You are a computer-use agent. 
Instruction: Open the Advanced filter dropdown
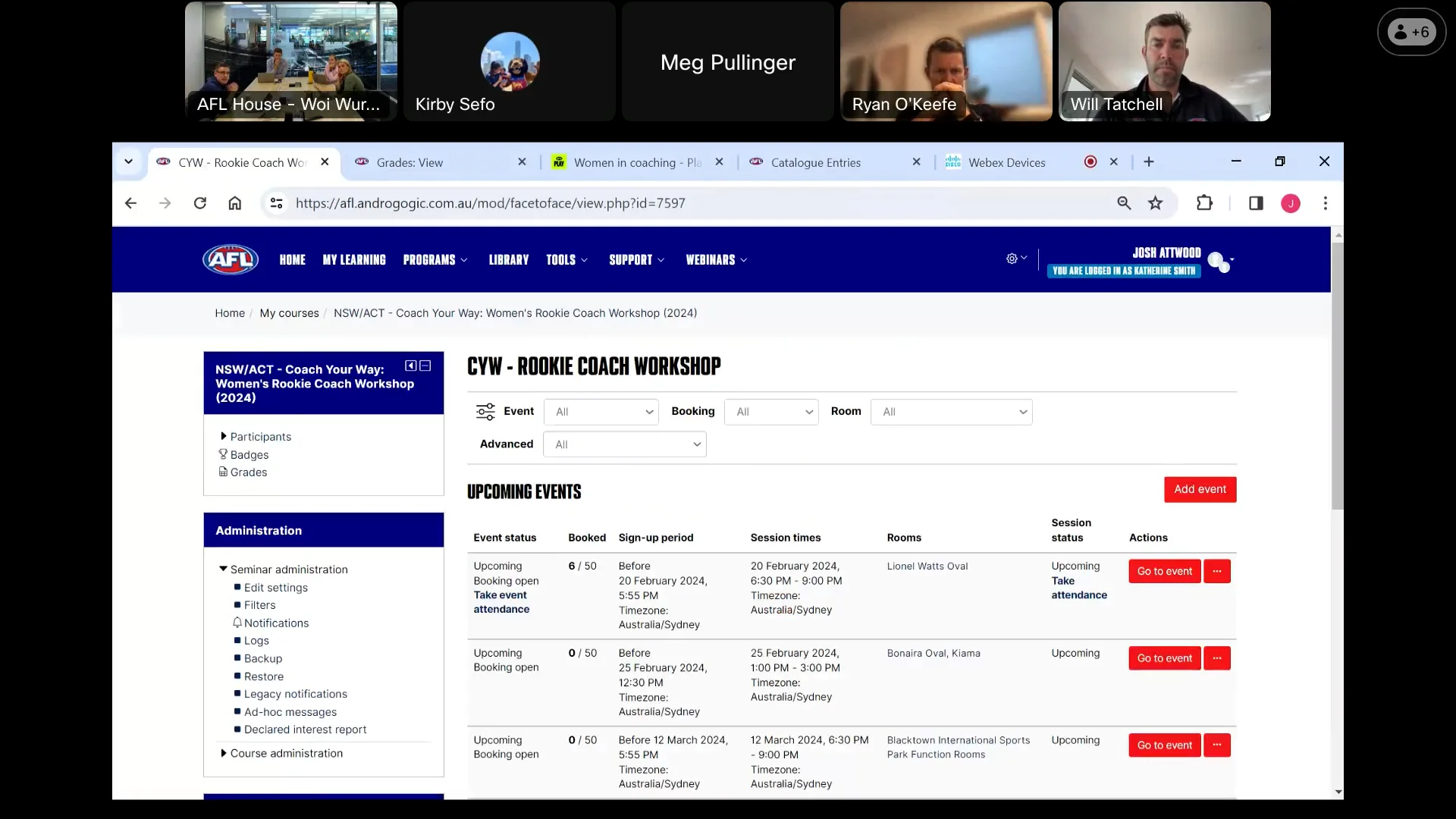(x=624, y=444)
